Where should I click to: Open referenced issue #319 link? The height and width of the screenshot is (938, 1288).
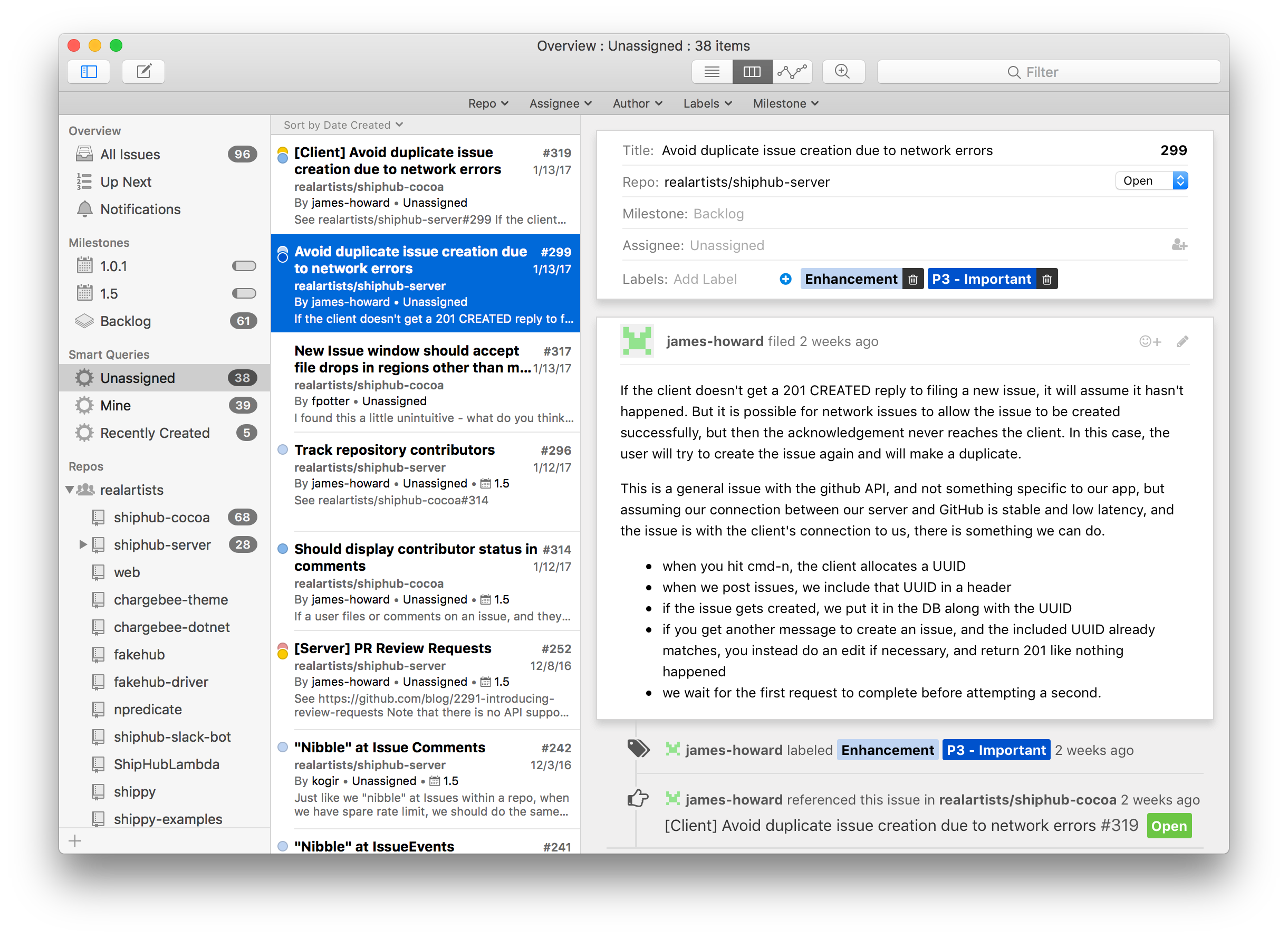902,826
